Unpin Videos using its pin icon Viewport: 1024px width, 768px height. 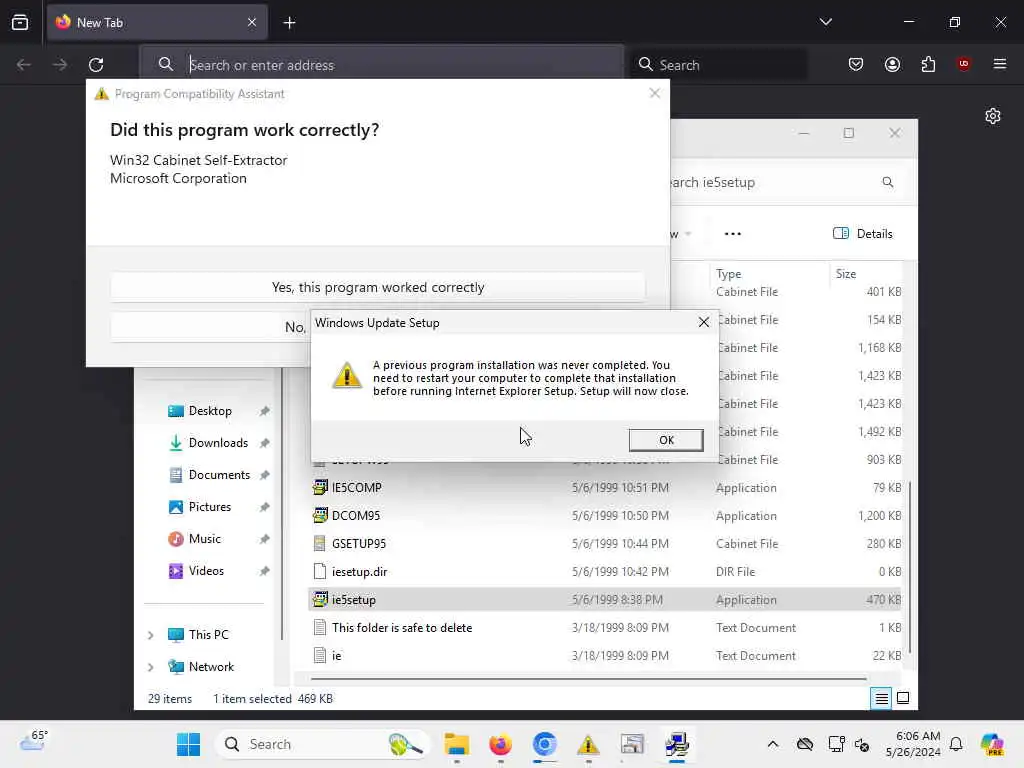264,571
